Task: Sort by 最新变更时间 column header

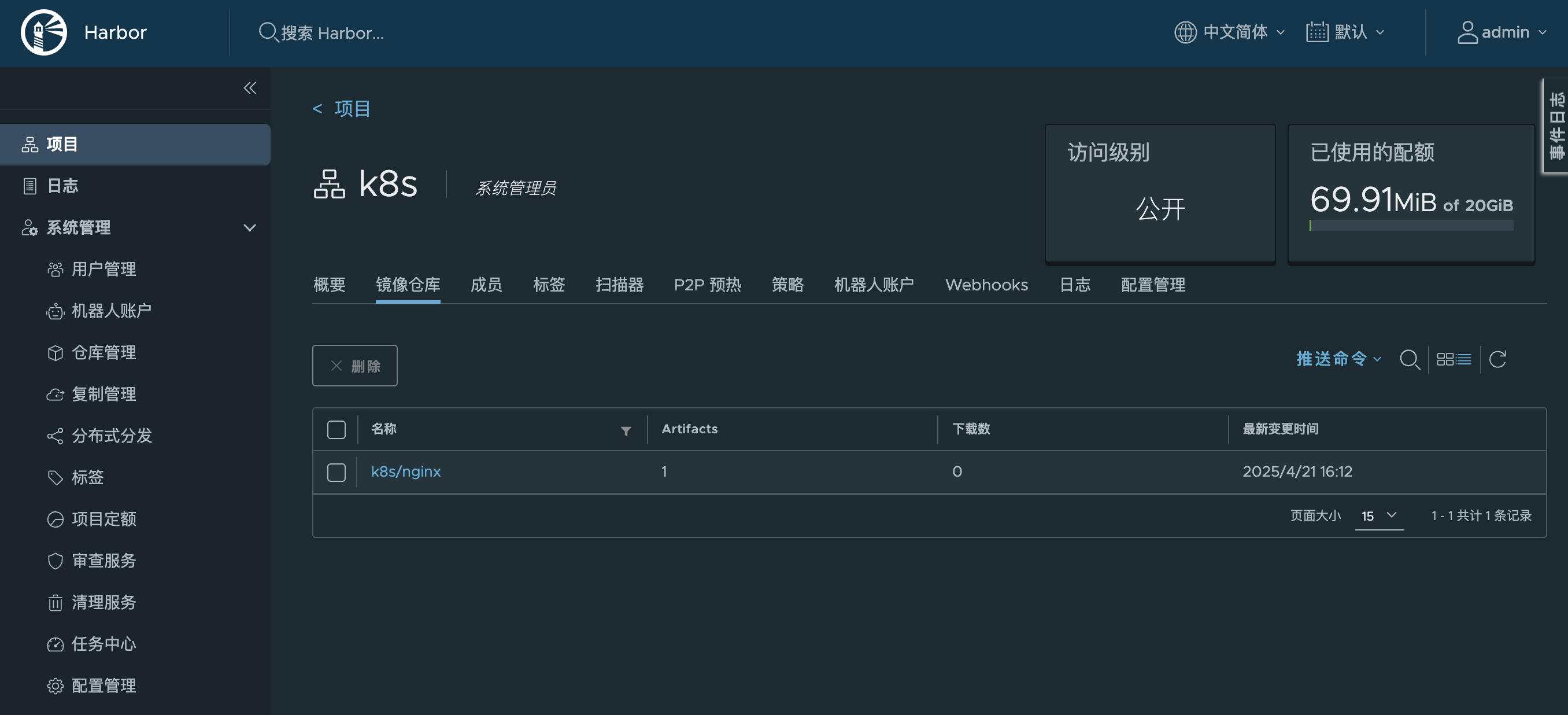Action: pyautogui.click(x=1281, y=429)
